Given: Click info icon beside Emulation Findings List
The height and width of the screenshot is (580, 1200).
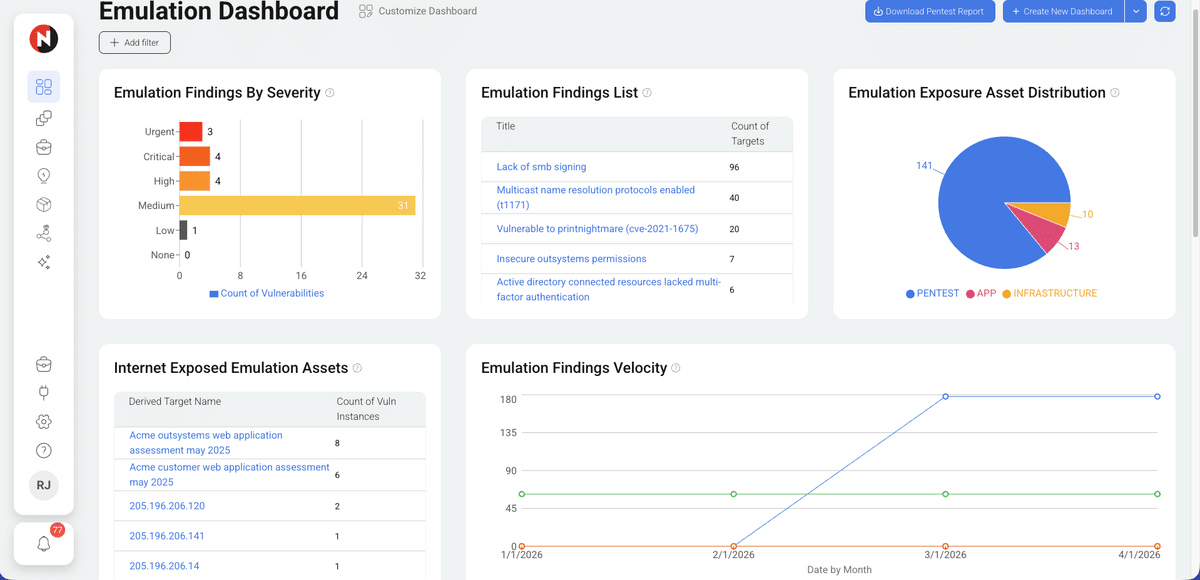Looking at the screenshot, I should click(x=647, y=93).
